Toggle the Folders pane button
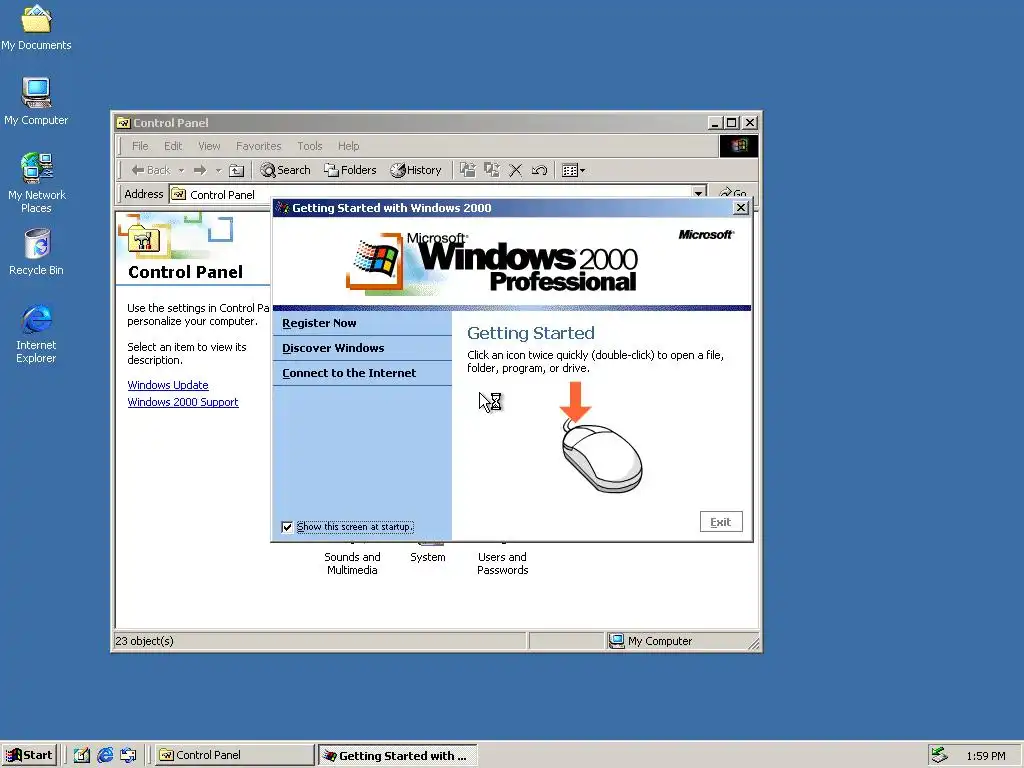1024x768 pixels. pyautogui.click(x=350, y=170)
